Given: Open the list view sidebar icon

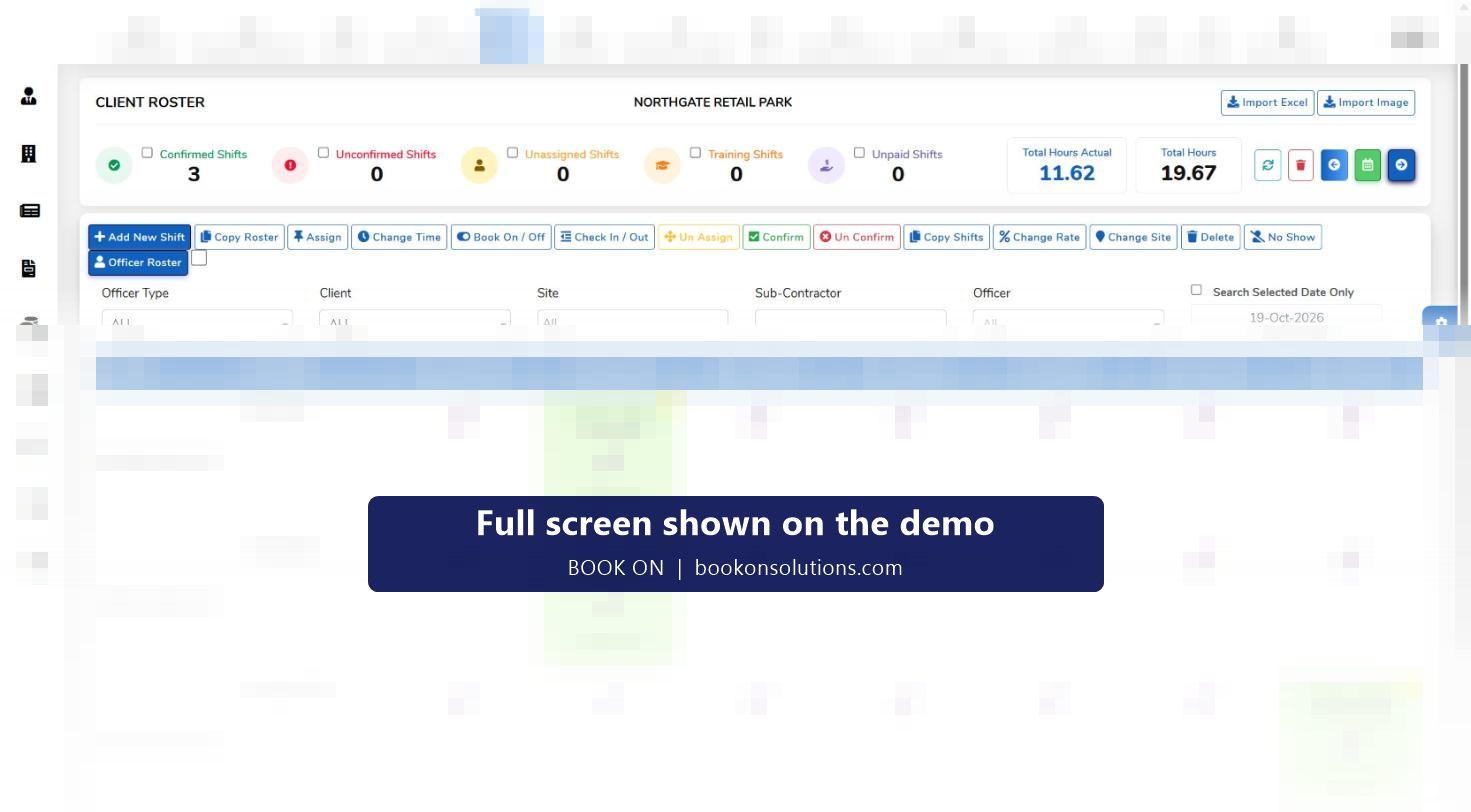Looking at the screenshot, I should (x=29, y=211).
